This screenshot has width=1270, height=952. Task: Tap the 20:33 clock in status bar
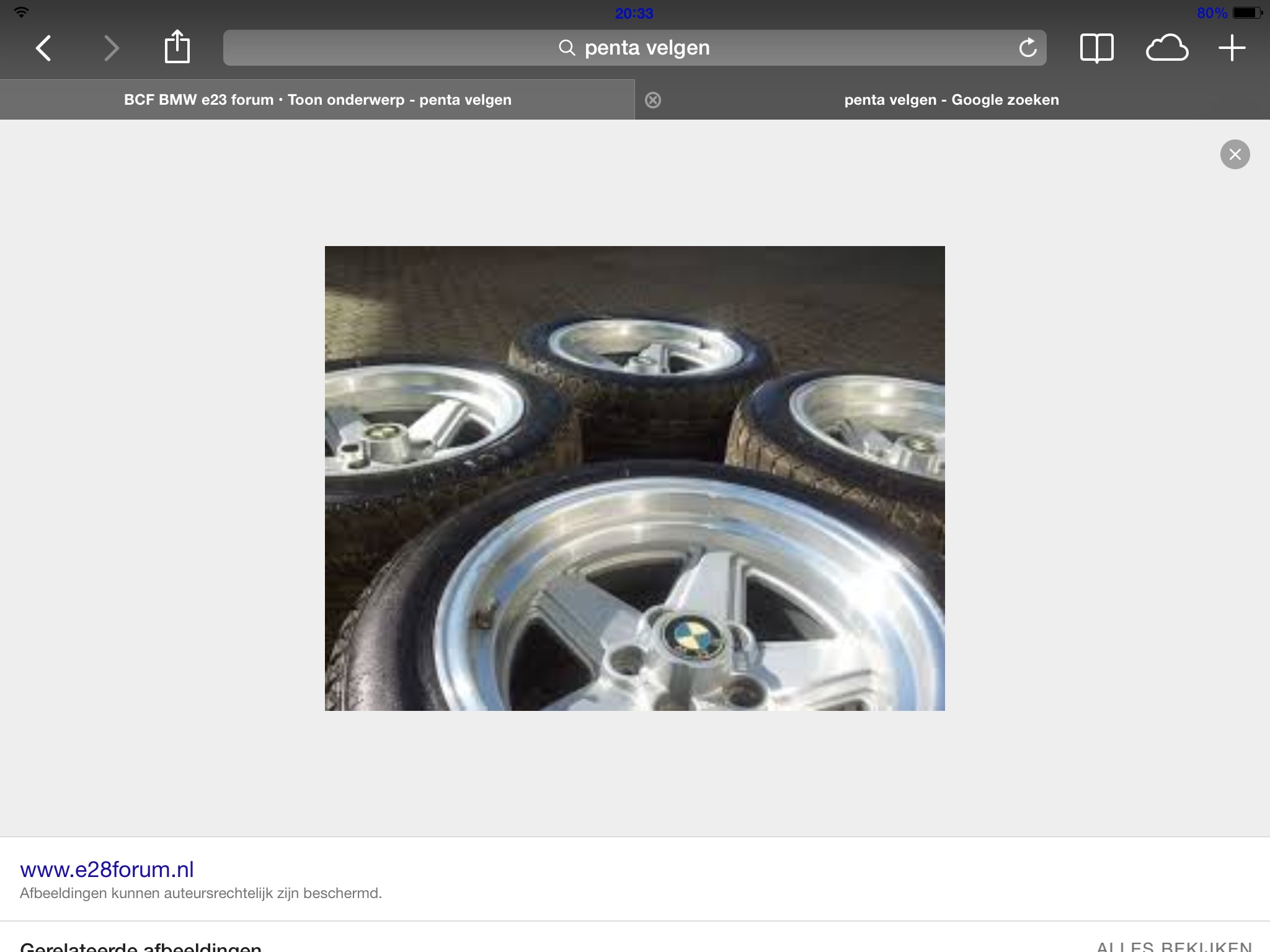[634, 13]
